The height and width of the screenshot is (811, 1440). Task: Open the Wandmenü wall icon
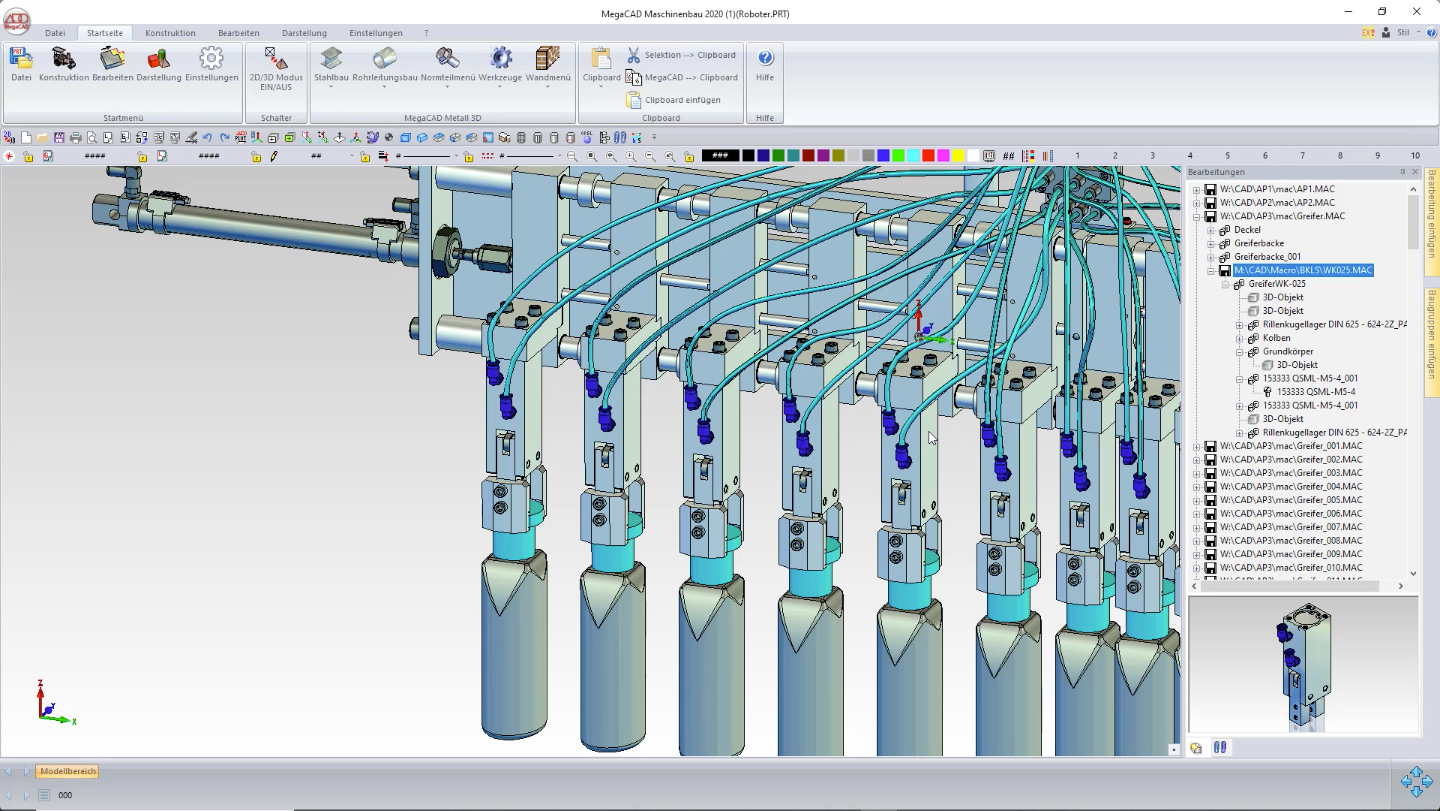tap(547, 59)
